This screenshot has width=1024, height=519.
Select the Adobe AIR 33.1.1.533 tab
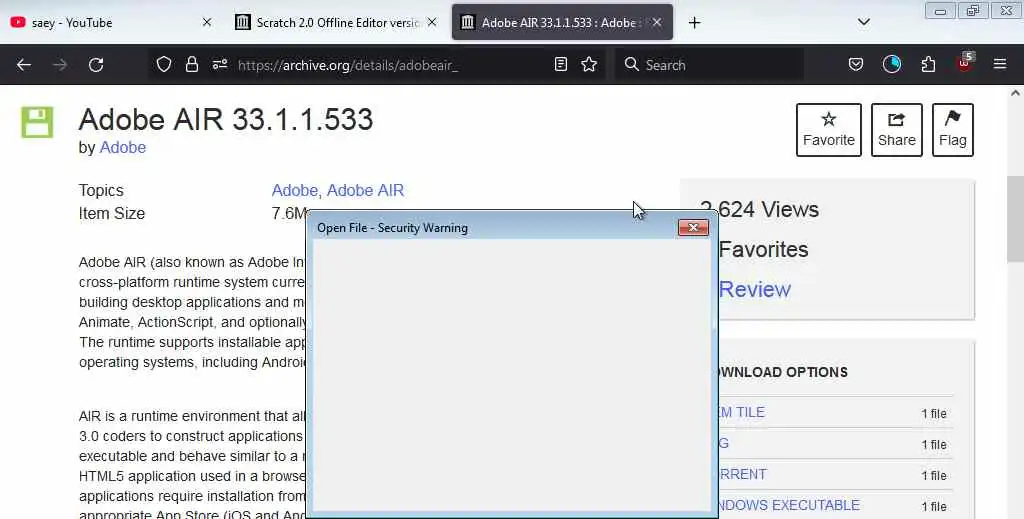tap(562, 22)
